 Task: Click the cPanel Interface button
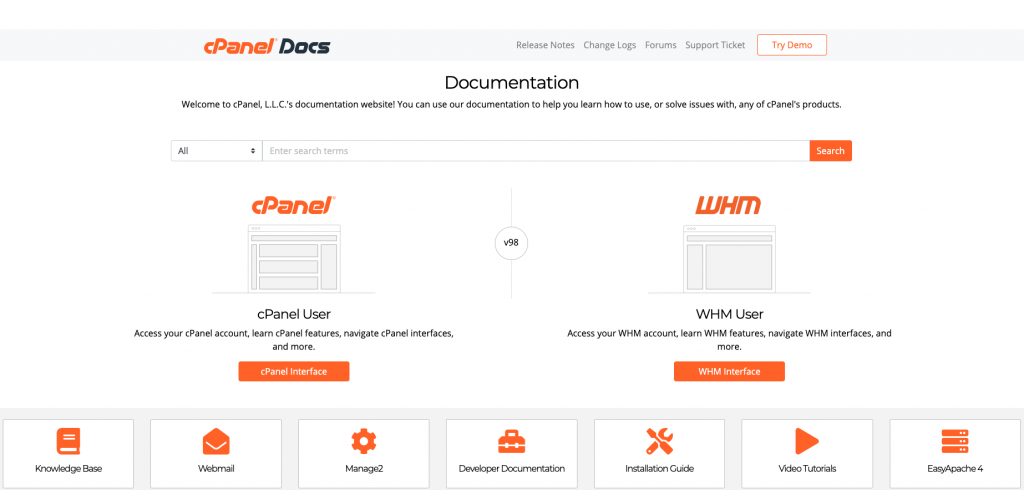tap(294, 371)
